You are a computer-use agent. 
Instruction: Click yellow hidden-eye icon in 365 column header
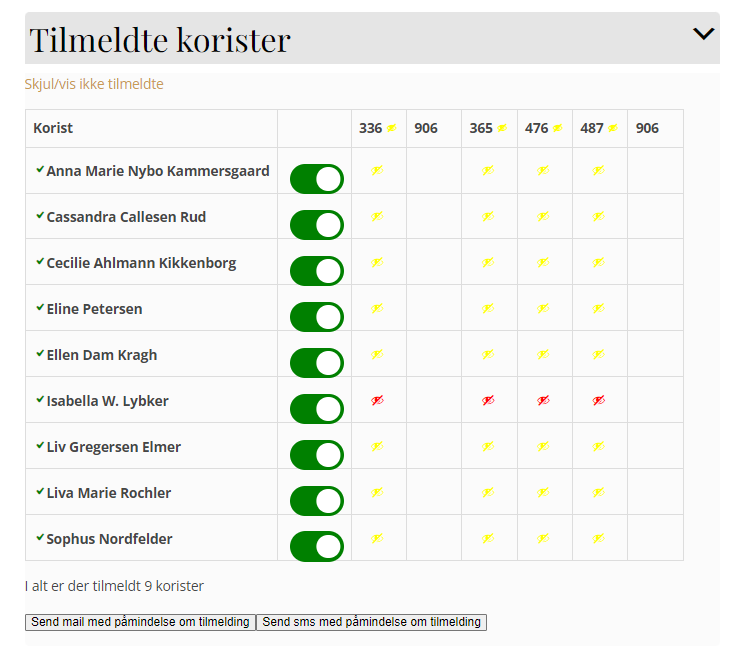[x=502, y=128]
